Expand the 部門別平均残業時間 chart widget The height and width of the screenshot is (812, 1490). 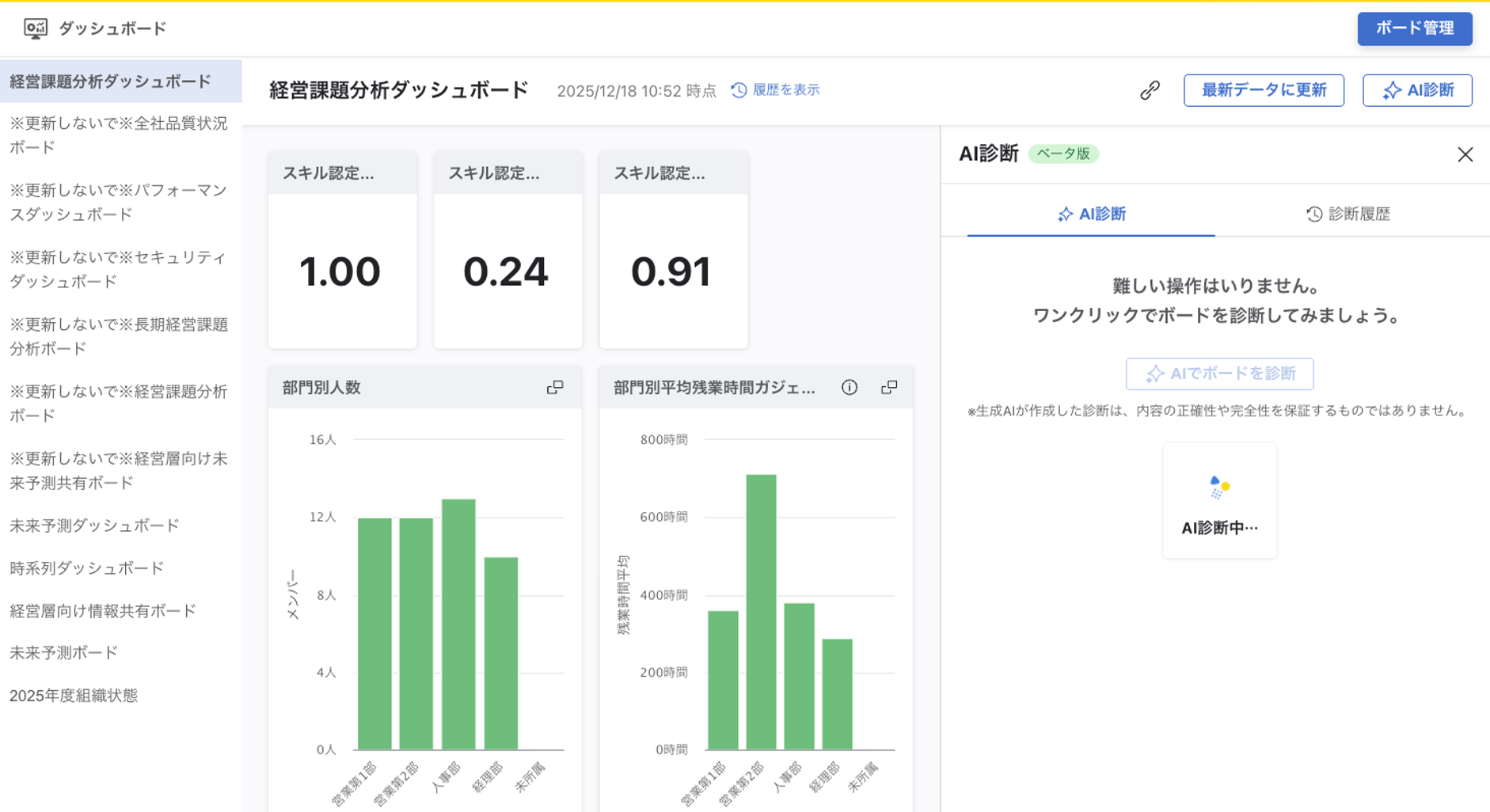pyautogui.click(x=889, y=387)
